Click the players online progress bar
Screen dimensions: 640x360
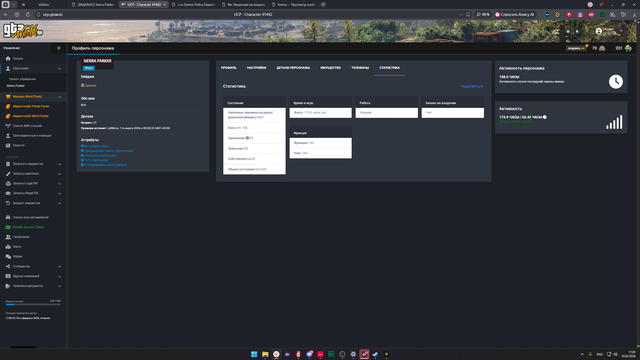33,304
